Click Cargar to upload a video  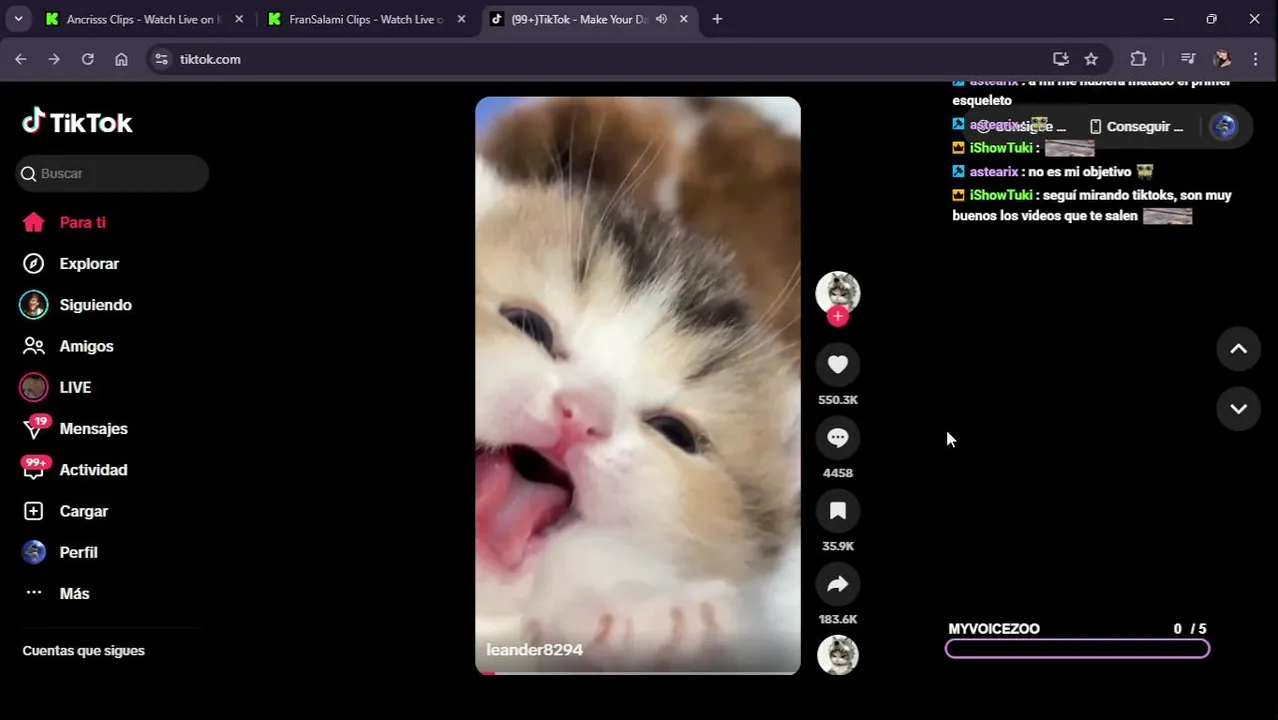click(83, 510)
